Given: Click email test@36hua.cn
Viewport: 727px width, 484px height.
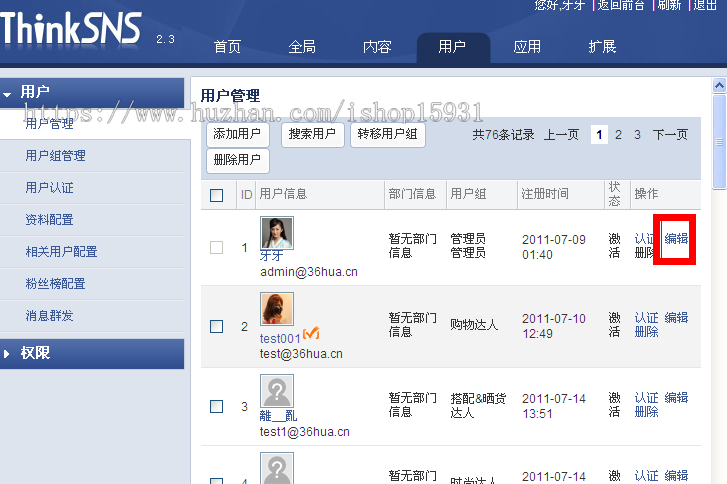Looking at the screenshot, I should coord(301,354).
